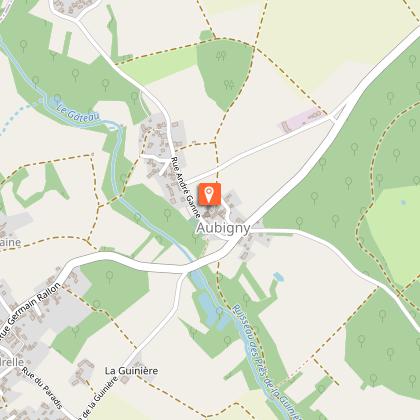Click the orange location pin marker
Screen dimensions: 420x420
click(210, 194)
